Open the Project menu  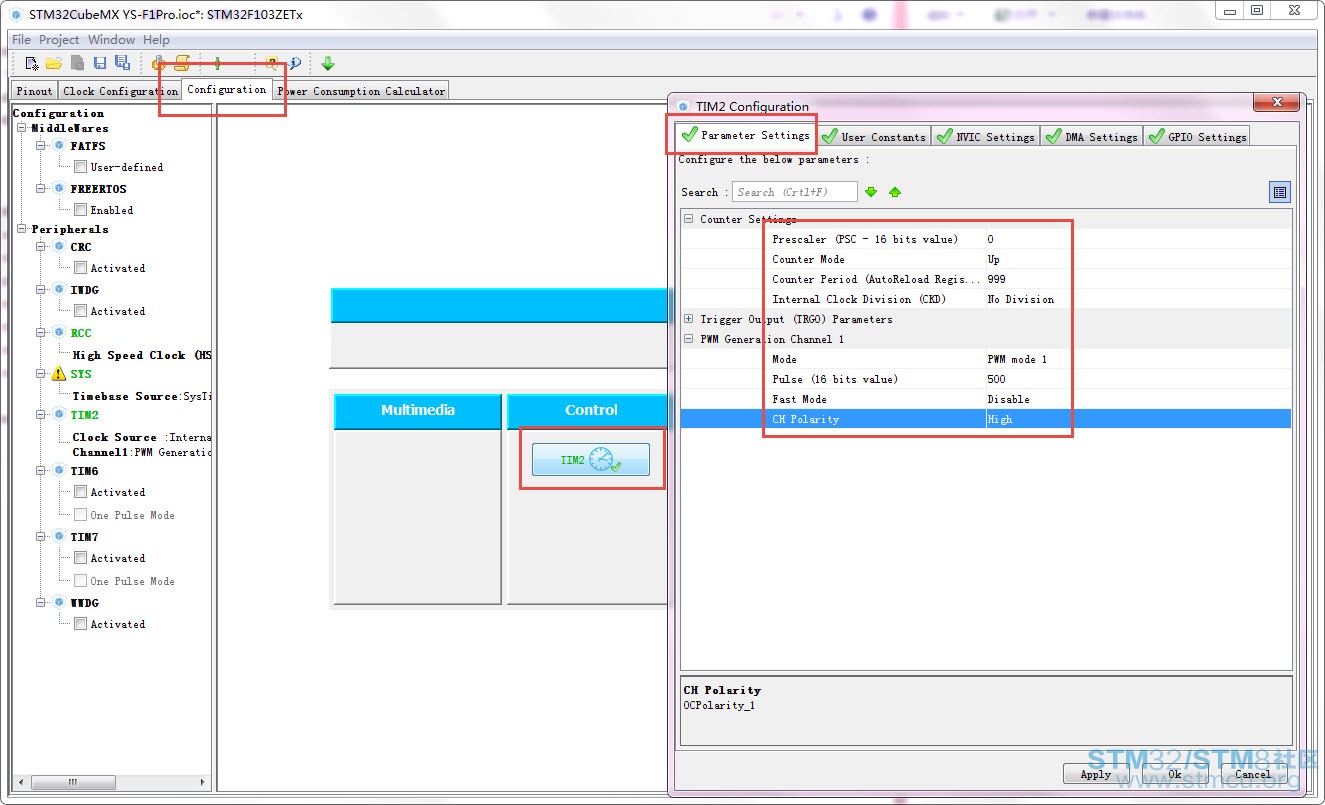click(x=59, y=40)
